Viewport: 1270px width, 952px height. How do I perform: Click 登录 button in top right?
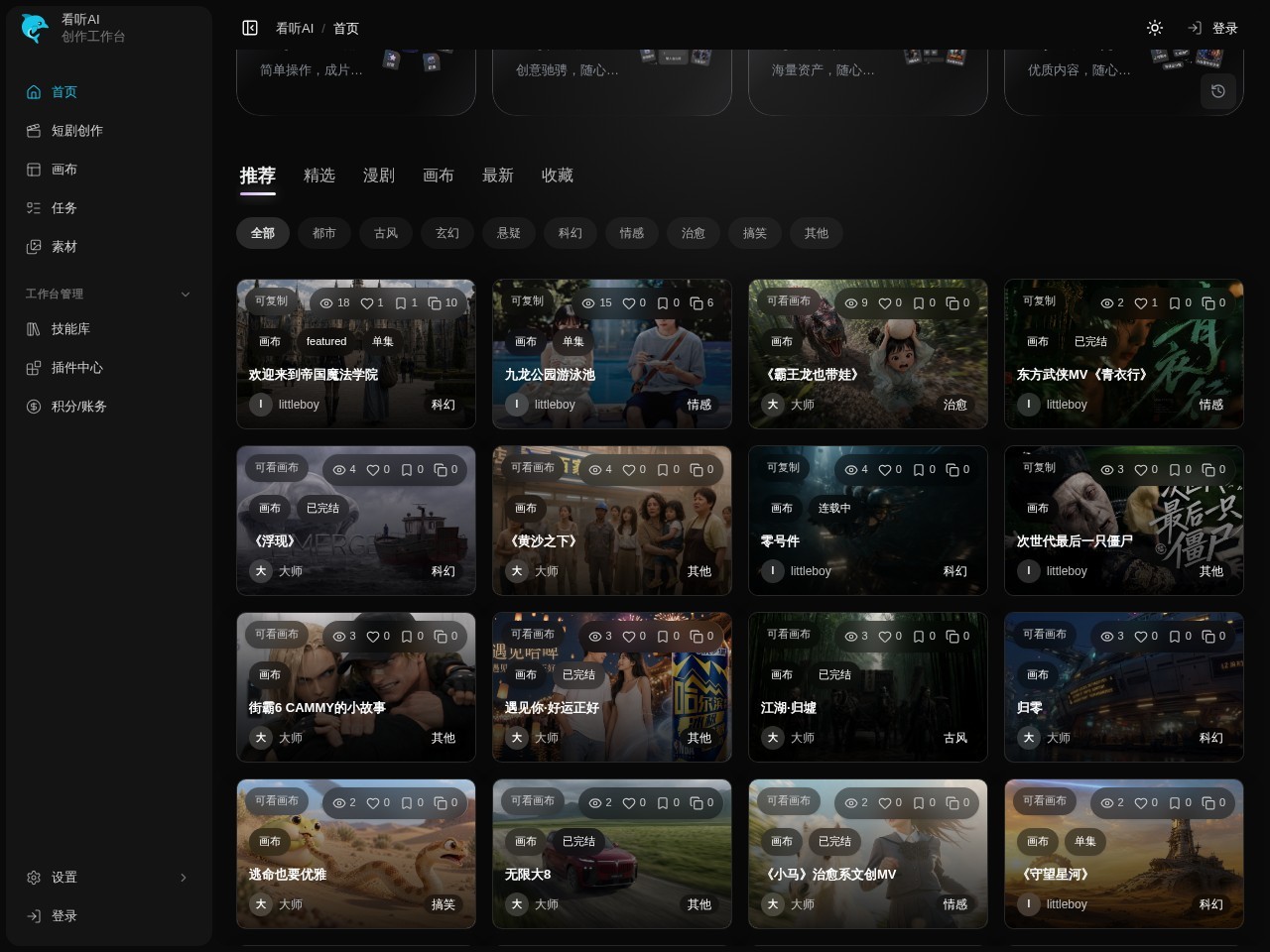point(1212,28)
